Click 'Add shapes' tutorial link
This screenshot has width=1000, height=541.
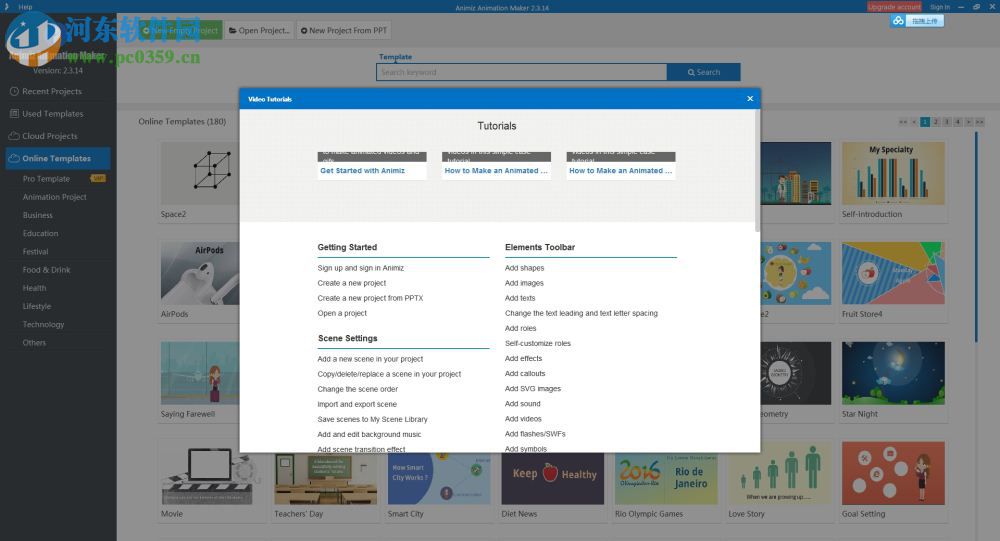524,268
